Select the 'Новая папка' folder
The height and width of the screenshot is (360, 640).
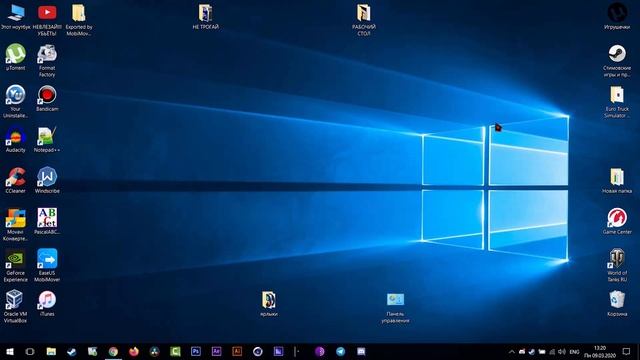click(x=617, y=180)
